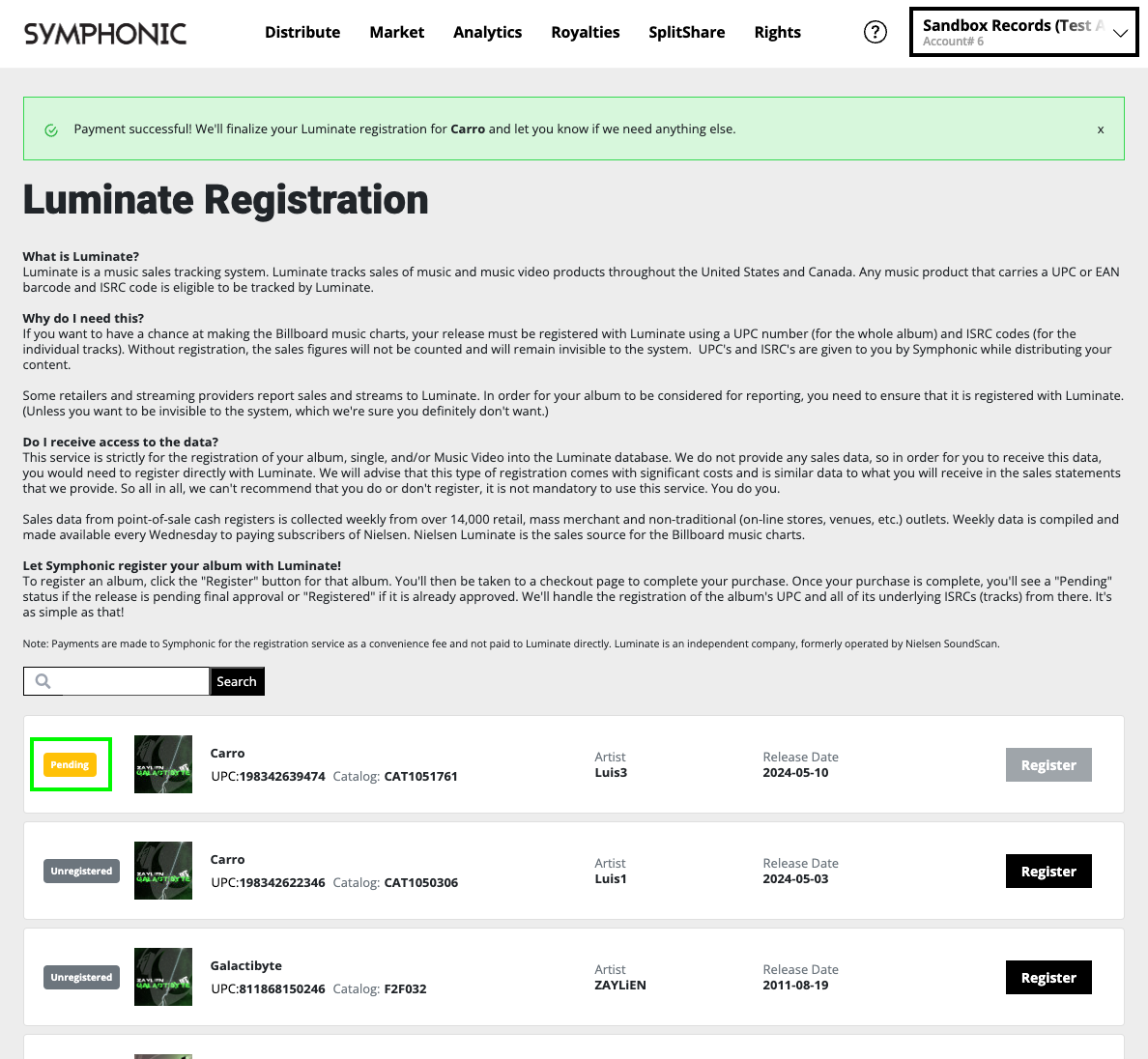The width and height of the screenshot is (1148, 1059).
Task: Click the Galactibyte release title
Action: point(246,966)
